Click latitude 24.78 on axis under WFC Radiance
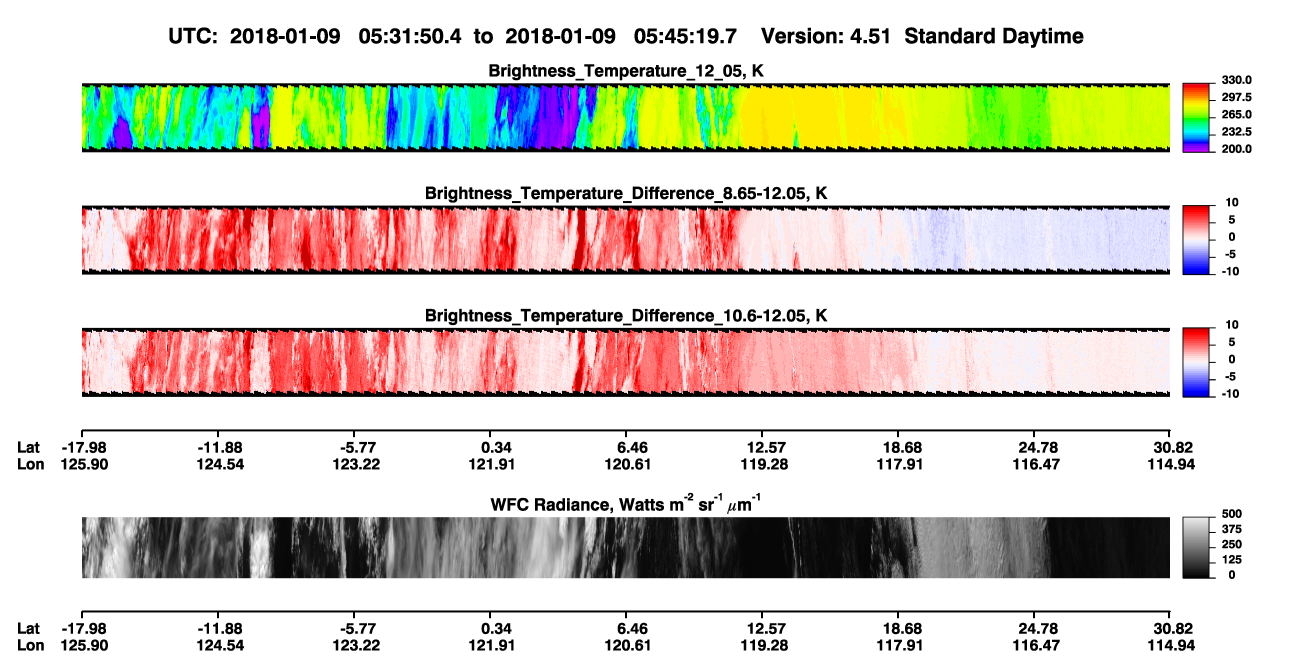1300x667 pixels. tap(1035, 628)
